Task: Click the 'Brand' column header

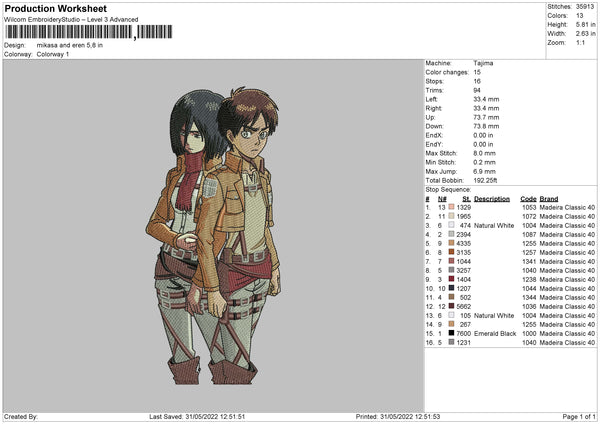Action: pyautogui.click(x=549, y=199)
